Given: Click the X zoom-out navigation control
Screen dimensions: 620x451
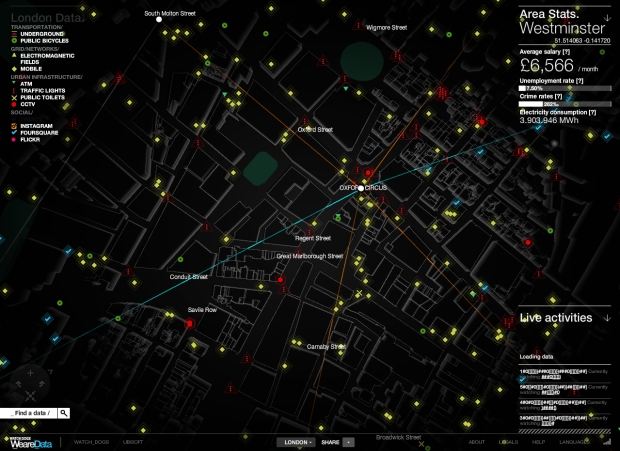Looking at the screenshot, I should [x=30, y=395].
